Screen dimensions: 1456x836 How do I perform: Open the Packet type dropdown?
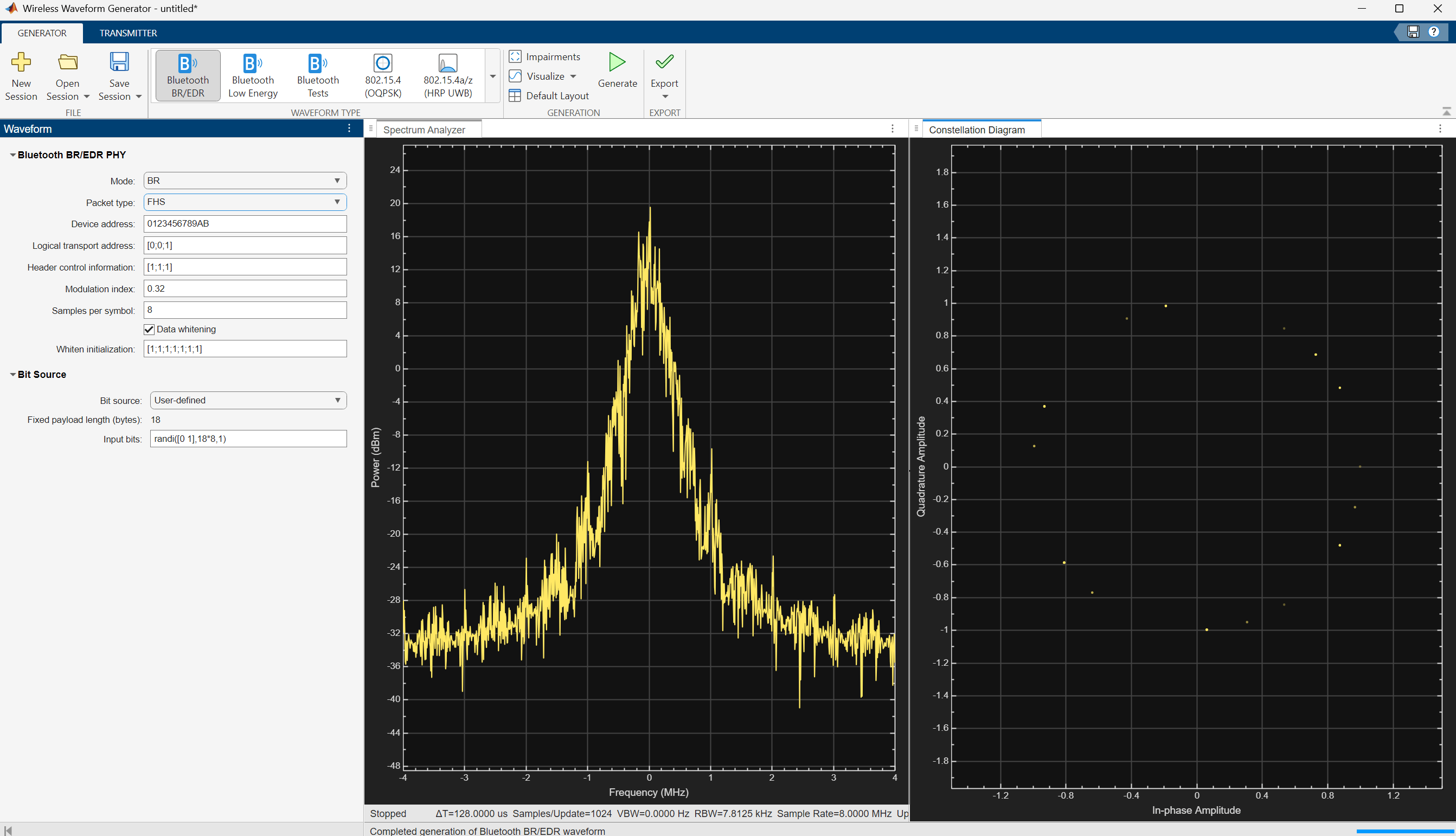245,202
